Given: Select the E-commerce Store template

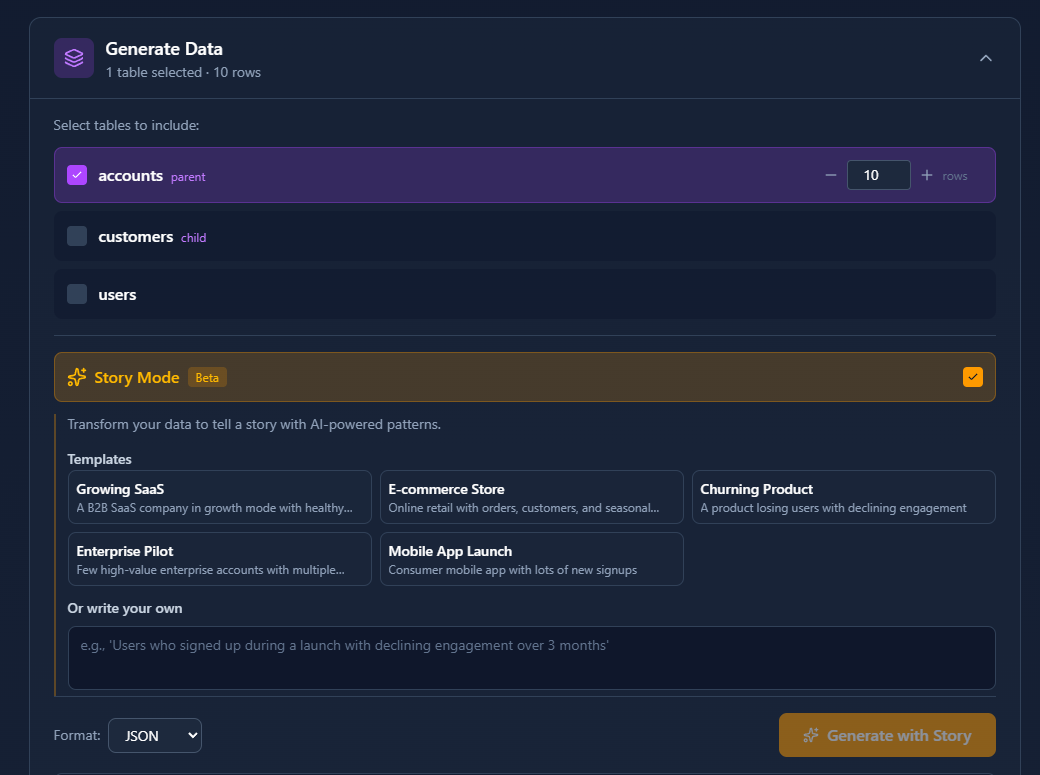Looking at the screenshot, I should 531,497.
